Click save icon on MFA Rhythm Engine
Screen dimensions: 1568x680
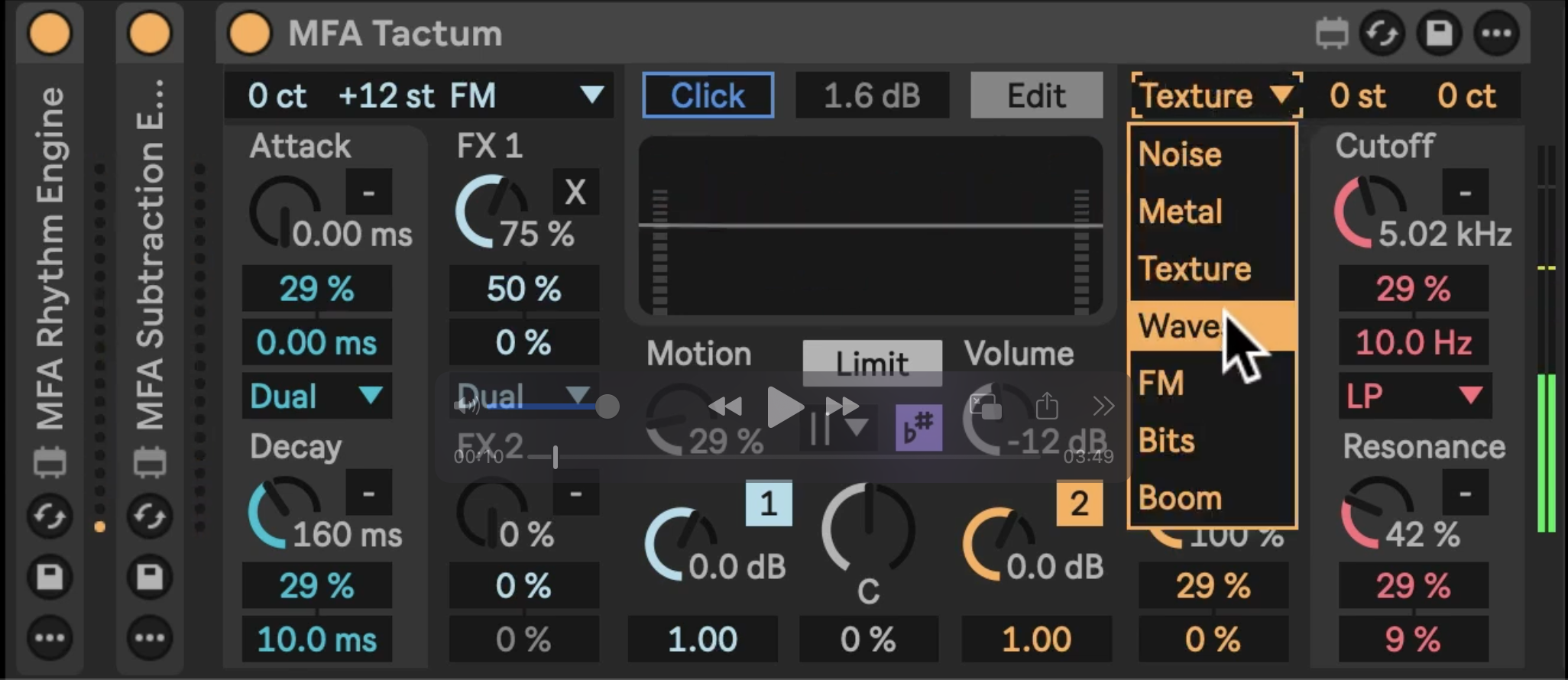[x=50, y=577]
